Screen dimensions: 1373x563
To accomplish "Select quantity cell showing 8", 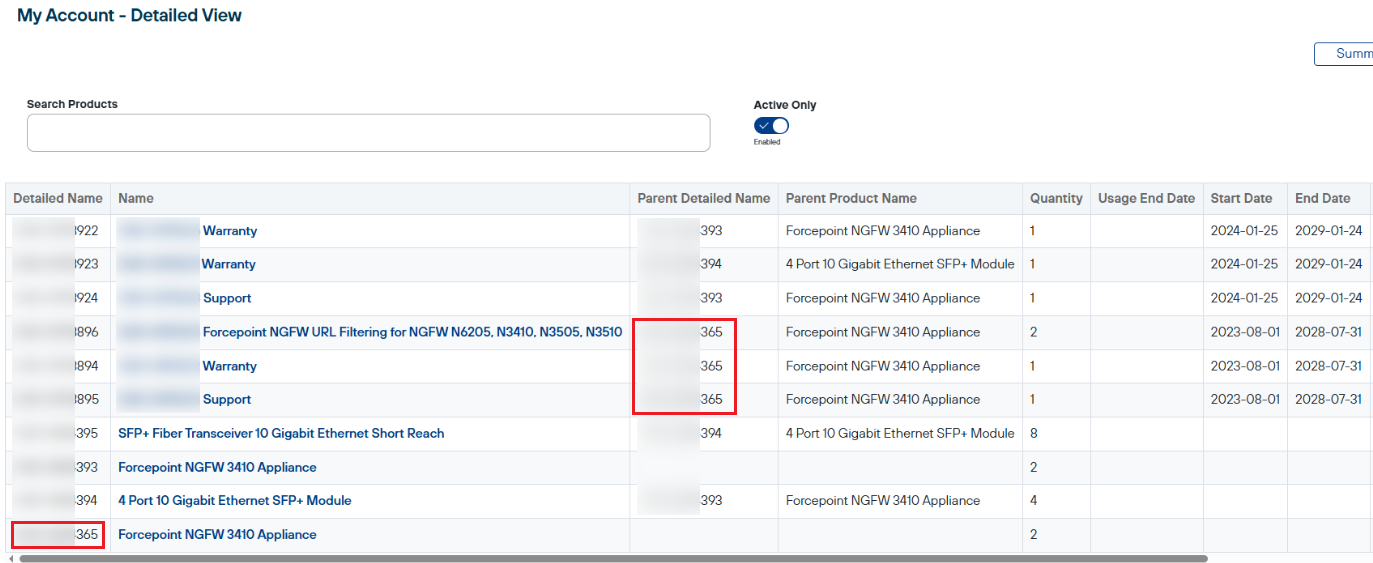I will point(1056,434).
